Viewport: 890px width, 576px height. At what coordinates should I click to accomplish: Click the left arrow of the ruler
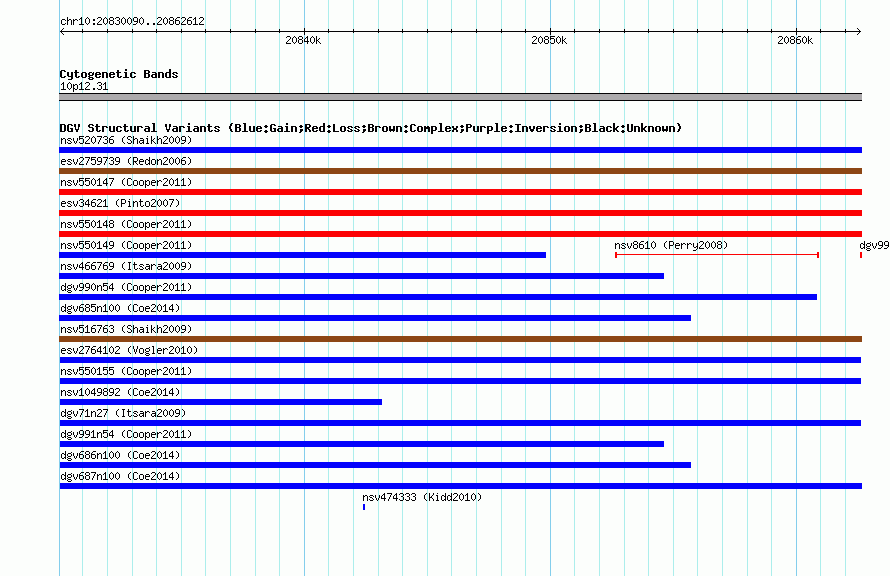(62, 32)
